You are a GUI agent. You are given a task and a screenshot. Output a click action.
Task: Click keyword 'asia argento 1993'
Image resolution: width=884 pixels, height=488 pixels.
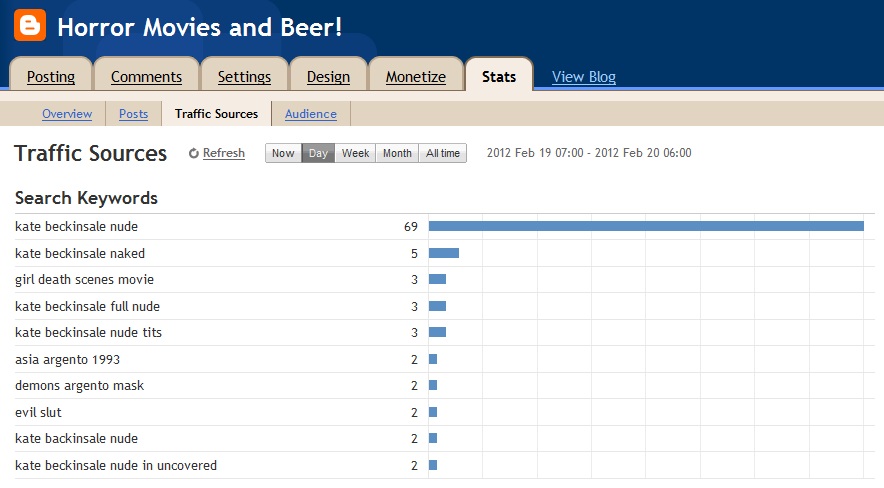coord(68,360)
